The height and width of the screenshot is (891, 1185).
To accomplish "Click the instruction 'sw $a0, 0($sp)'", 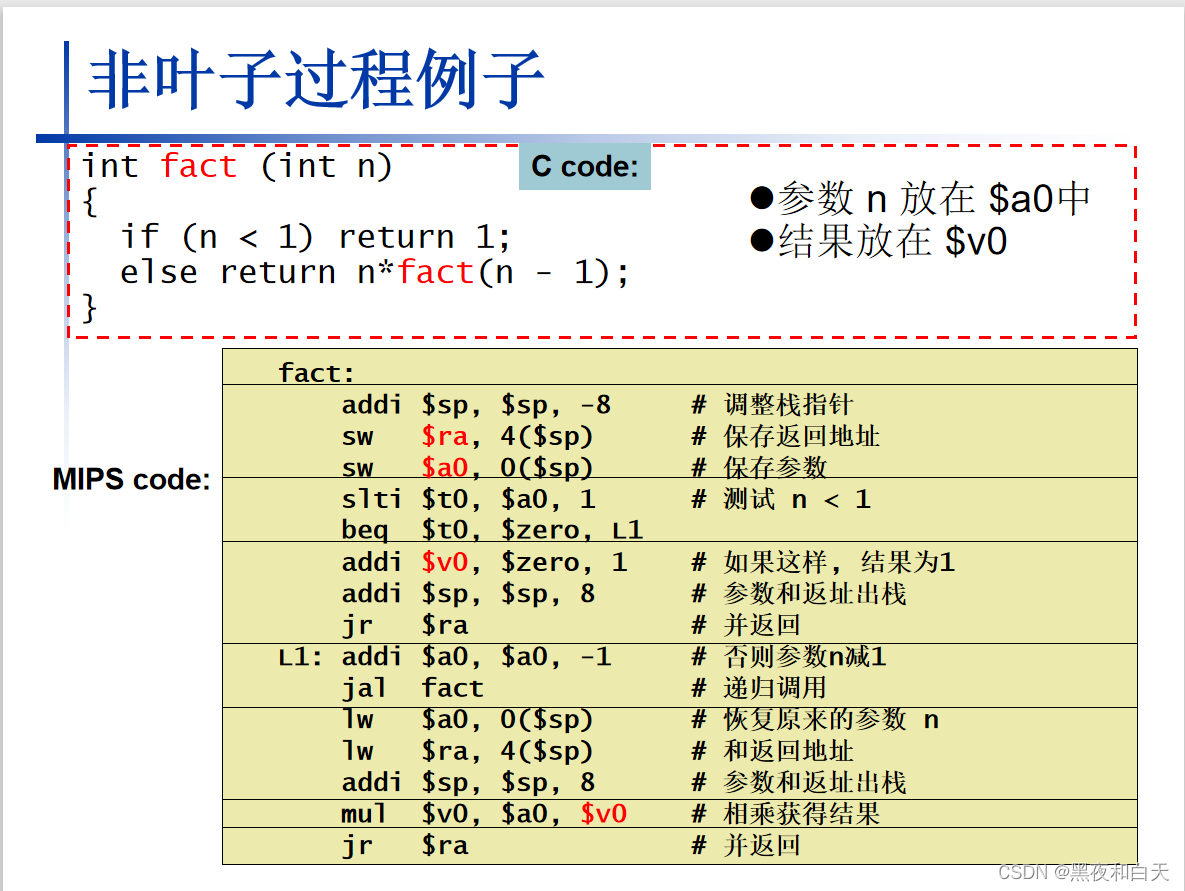I will click(x=467, y=468).
